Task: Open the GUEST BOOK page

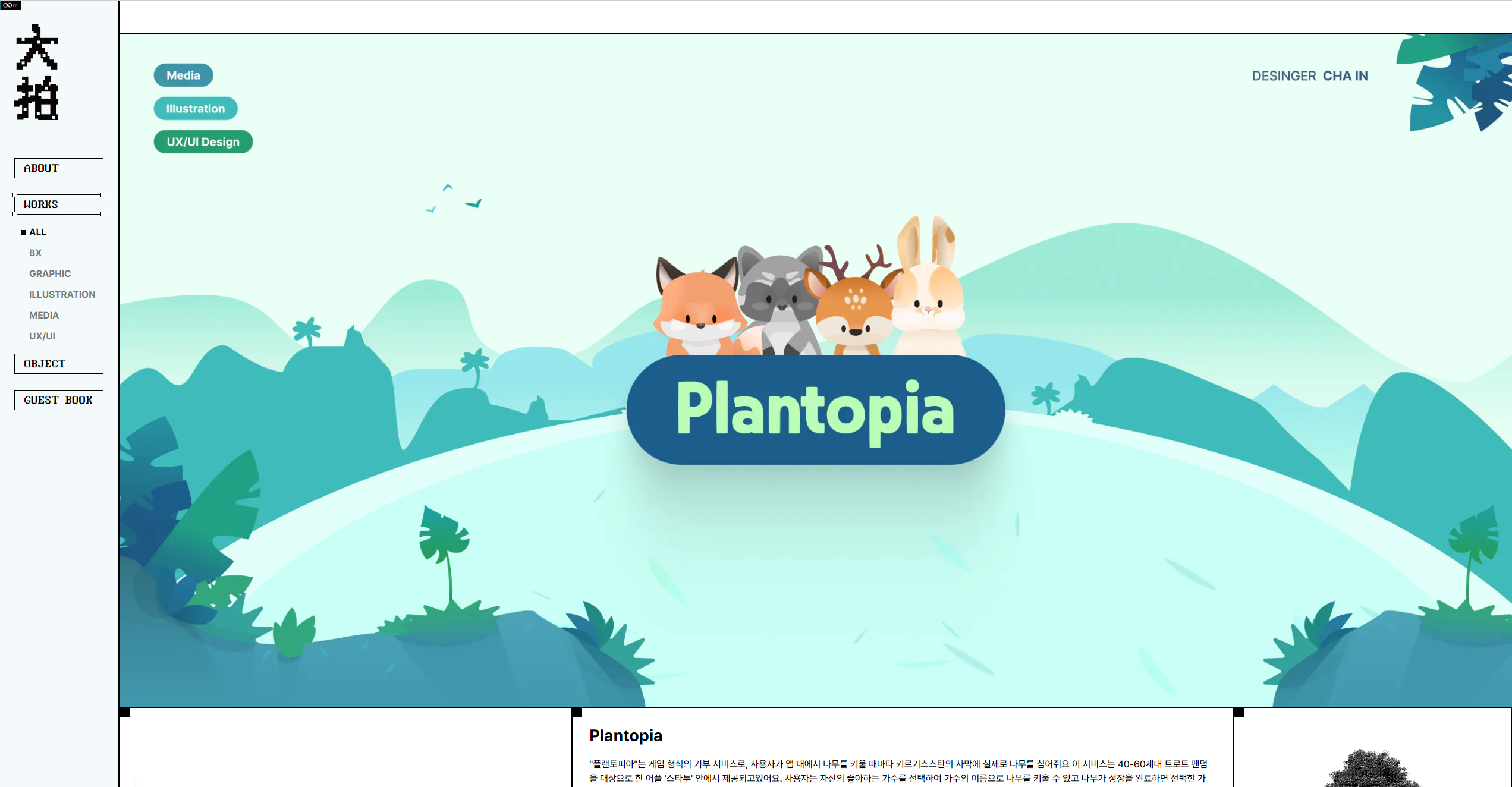Action: [x=59, y=400]
